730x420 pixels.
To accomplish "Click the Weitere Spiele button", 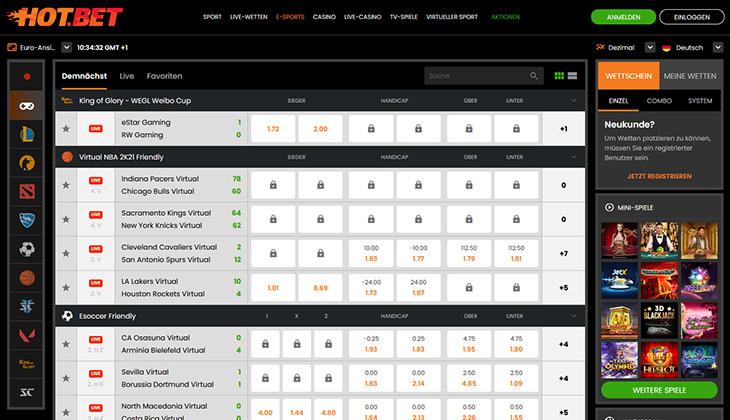I will (659, 390).
